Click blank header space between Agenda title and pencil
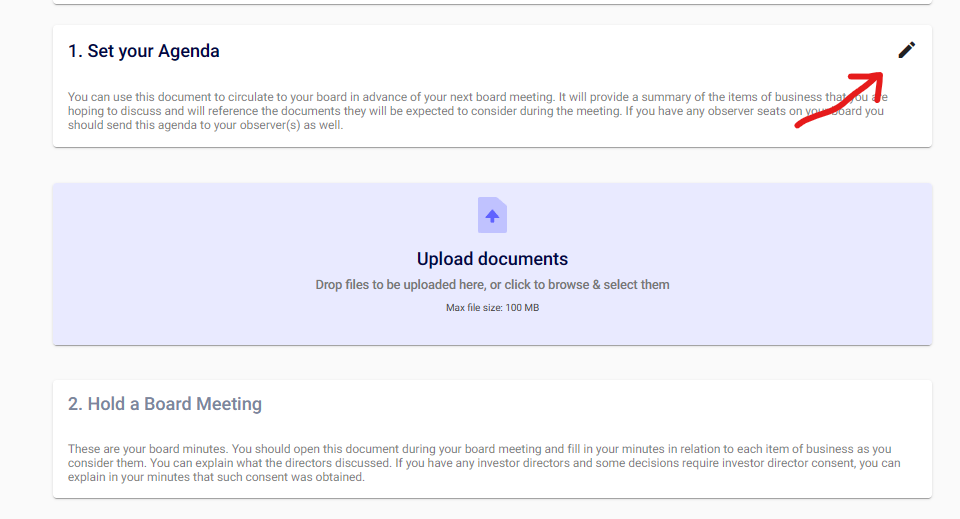960x519 pixels. pos(550,51)
